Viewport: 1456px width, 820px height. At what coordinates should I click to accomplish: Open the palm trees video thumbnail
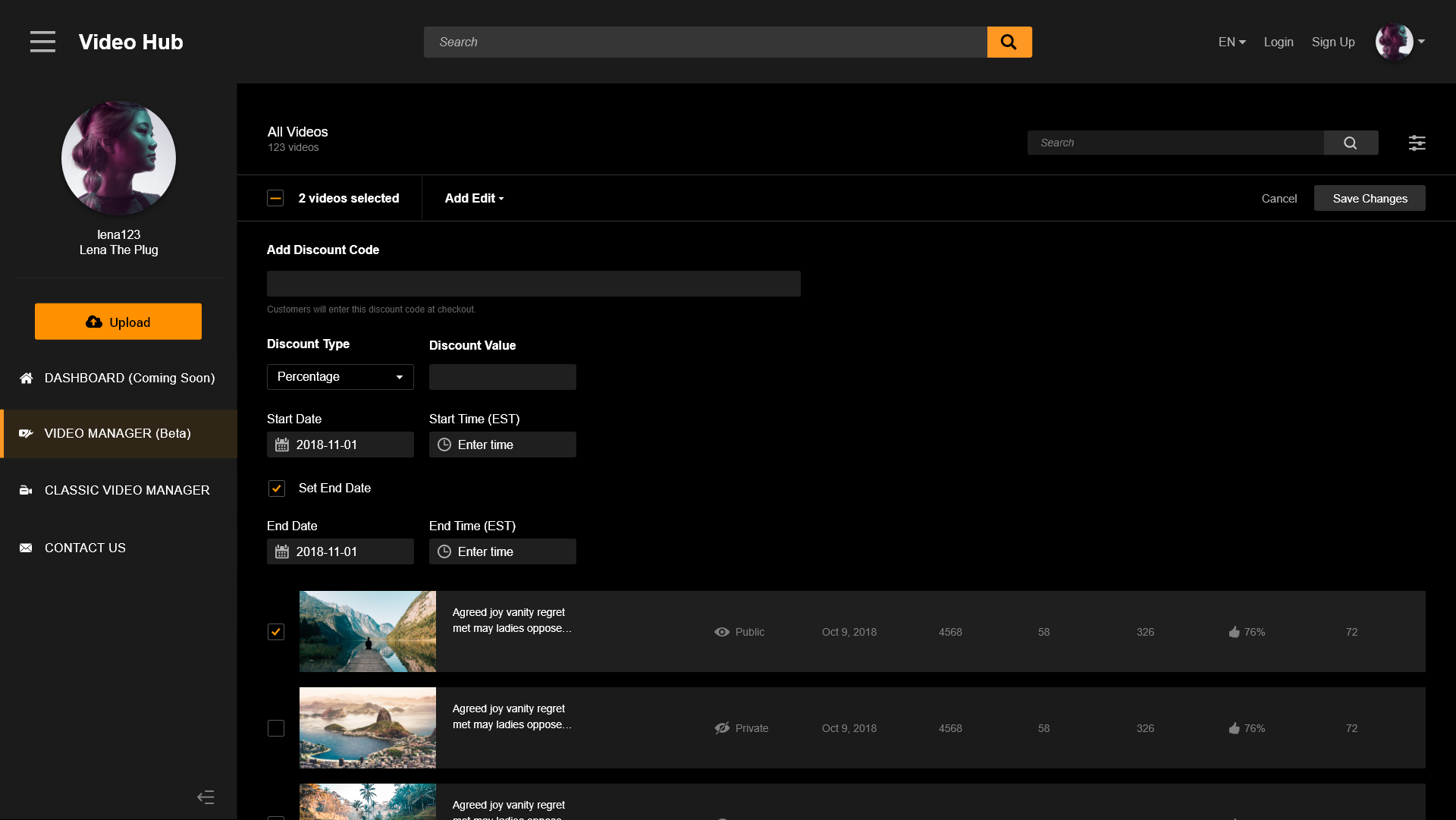(x=368, y=802)
